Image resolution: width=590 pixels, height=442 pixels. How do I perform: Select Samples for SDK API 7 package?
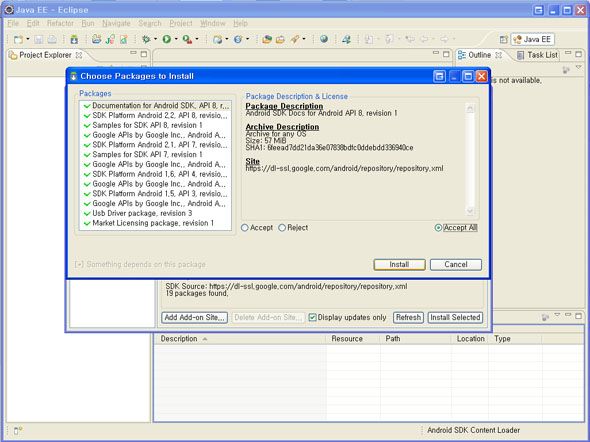(x=155, y=155)
